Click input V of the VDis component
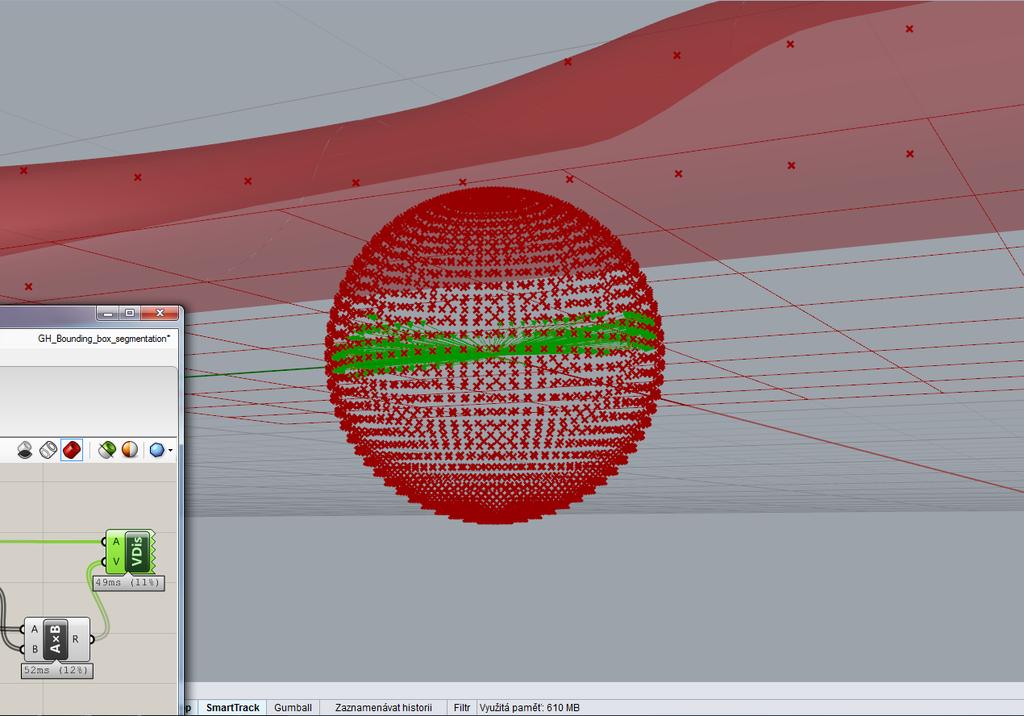1024x716 pixels. [116, 562]
